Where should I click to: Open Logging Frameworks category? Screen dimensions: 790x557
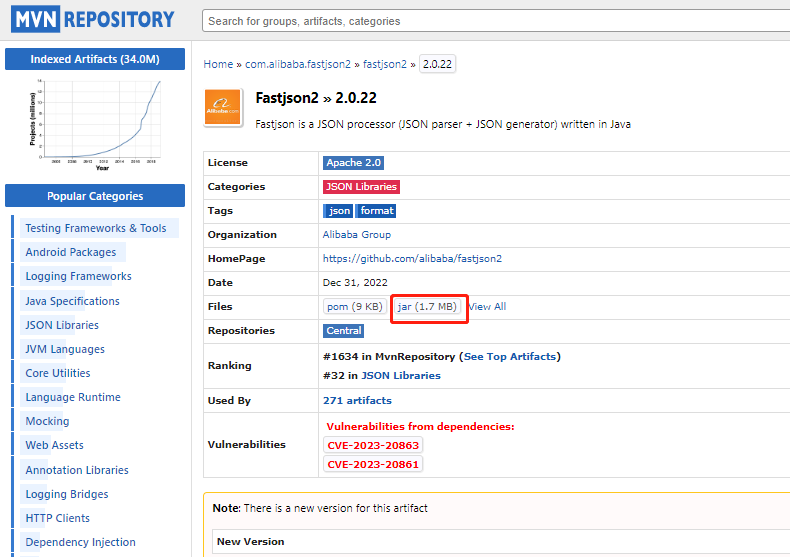coord(79,276)
